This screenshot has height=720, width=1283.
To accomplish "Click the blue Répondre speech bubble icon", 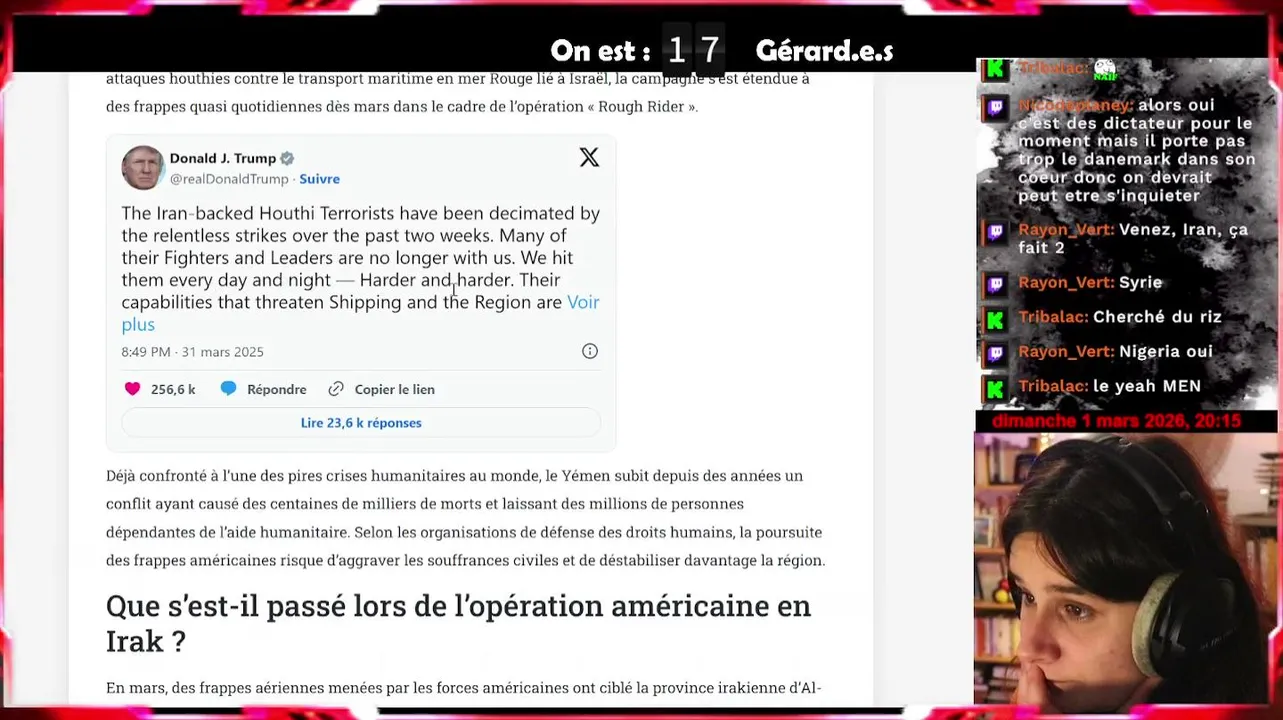I will click(228, 389).
